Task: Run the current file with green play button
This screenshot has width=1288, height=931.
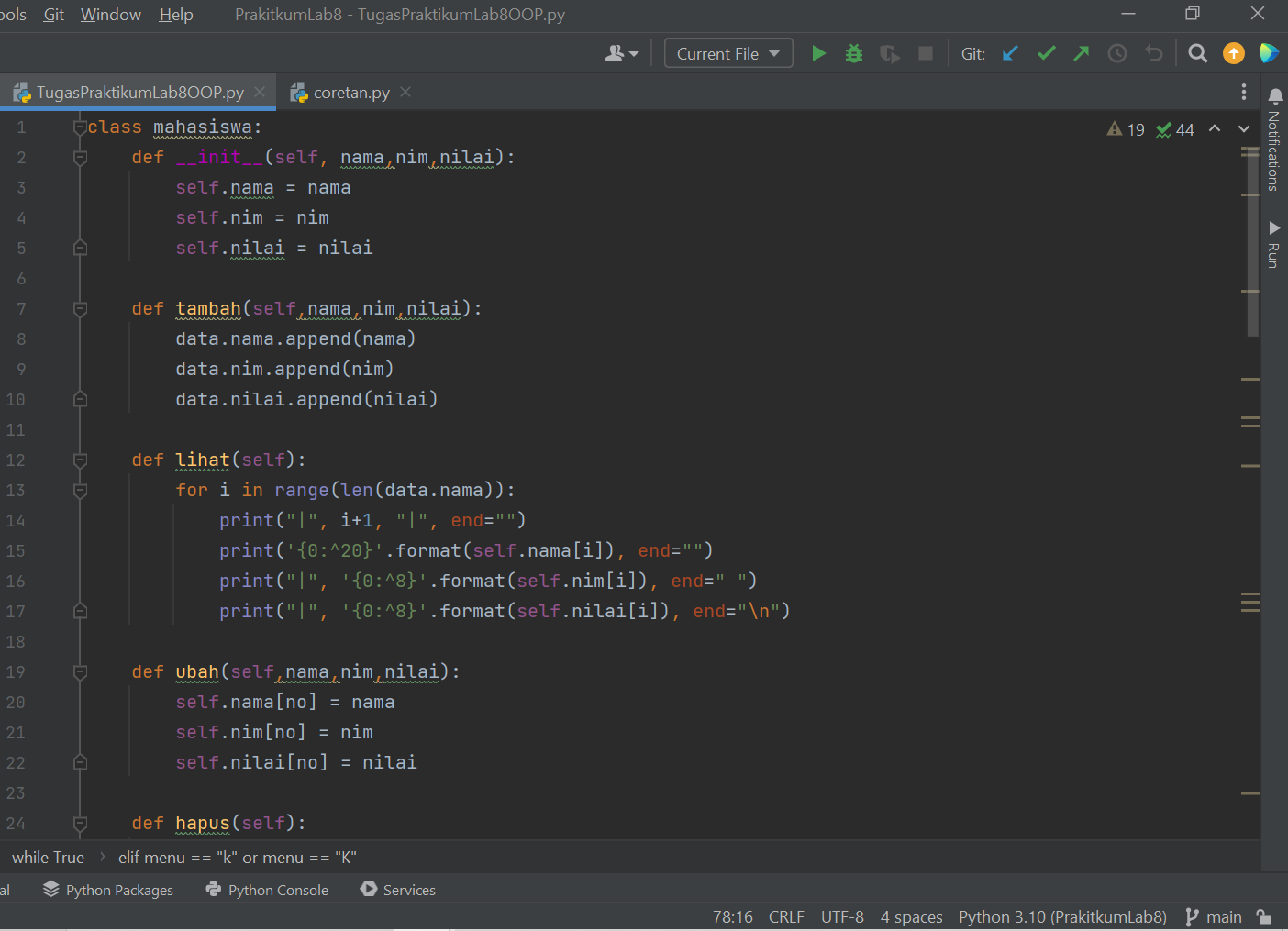Action: tap(819, 53)
